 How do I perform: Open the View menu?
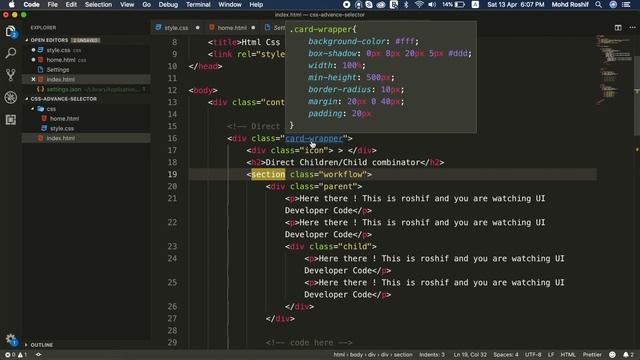(x=127, y=4)
